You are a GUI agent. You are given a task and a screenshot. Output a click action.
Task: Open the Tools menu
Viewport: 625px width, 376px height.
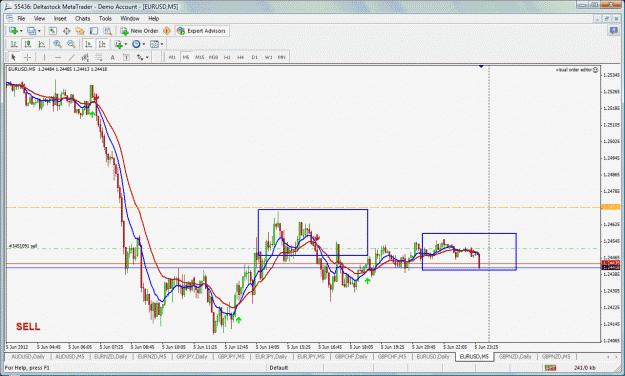105,18
